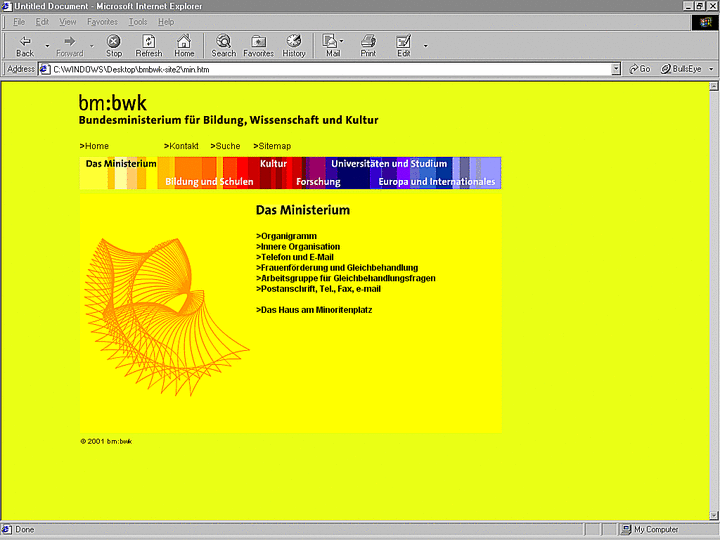The height and width of the screenshot is (540, 720).
Task: Stop the page loading
Action: [x=114, y=46]
